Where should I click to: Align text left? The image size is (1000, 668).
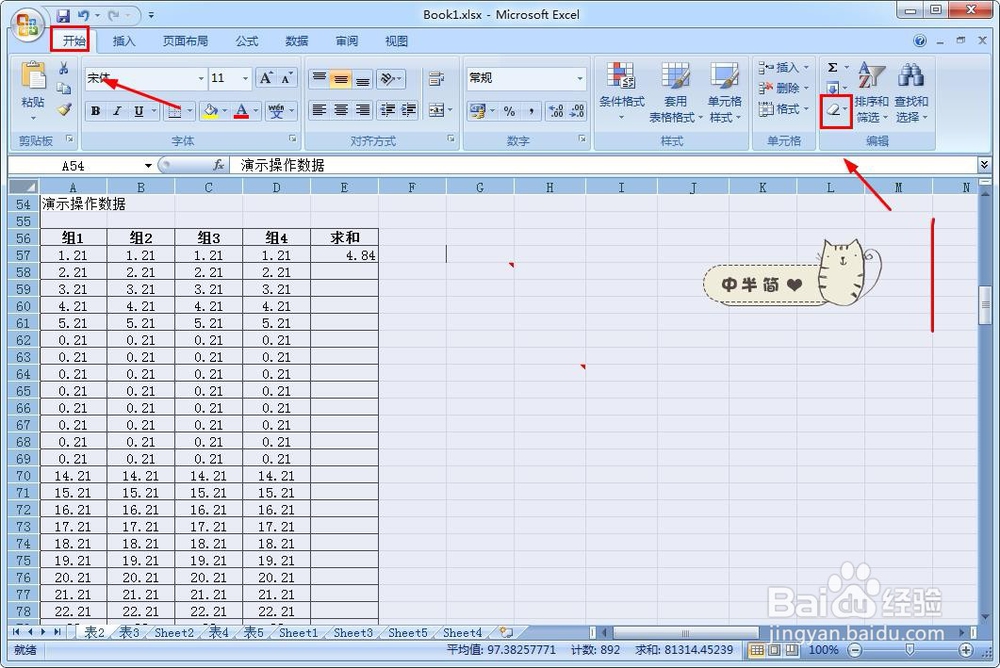click(x=319, y=110)
